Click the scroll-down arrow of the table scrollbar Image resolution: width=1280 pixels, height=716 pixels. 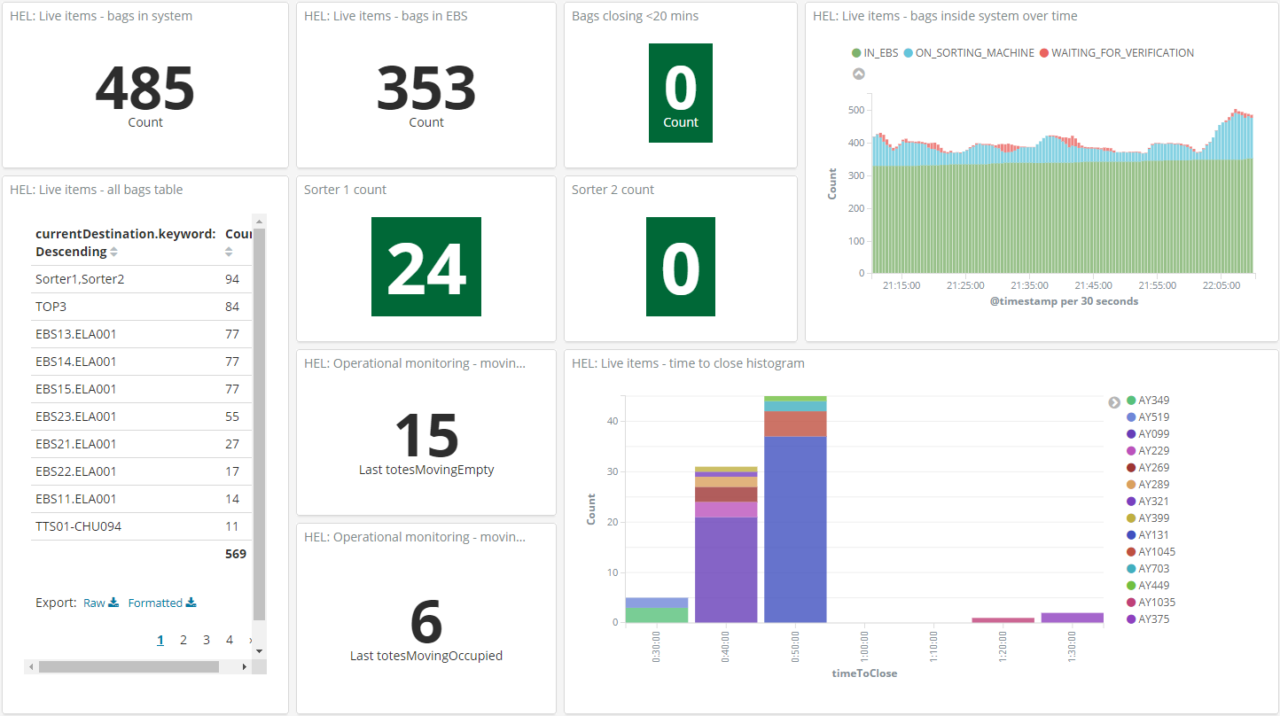tap(260, 651)
